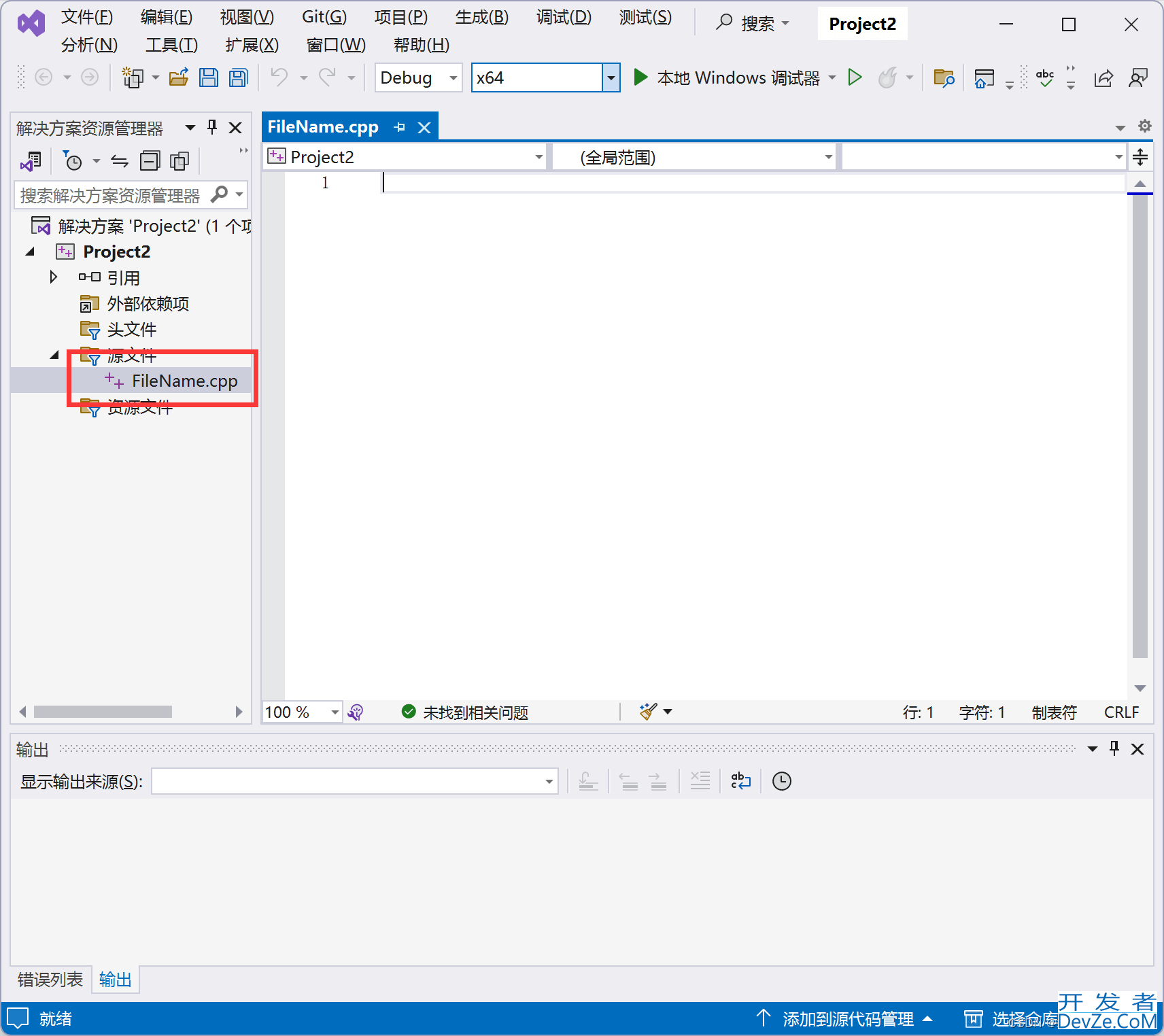
Task: Click the Save All toolbar icon
Action: (x=238, y=77)
